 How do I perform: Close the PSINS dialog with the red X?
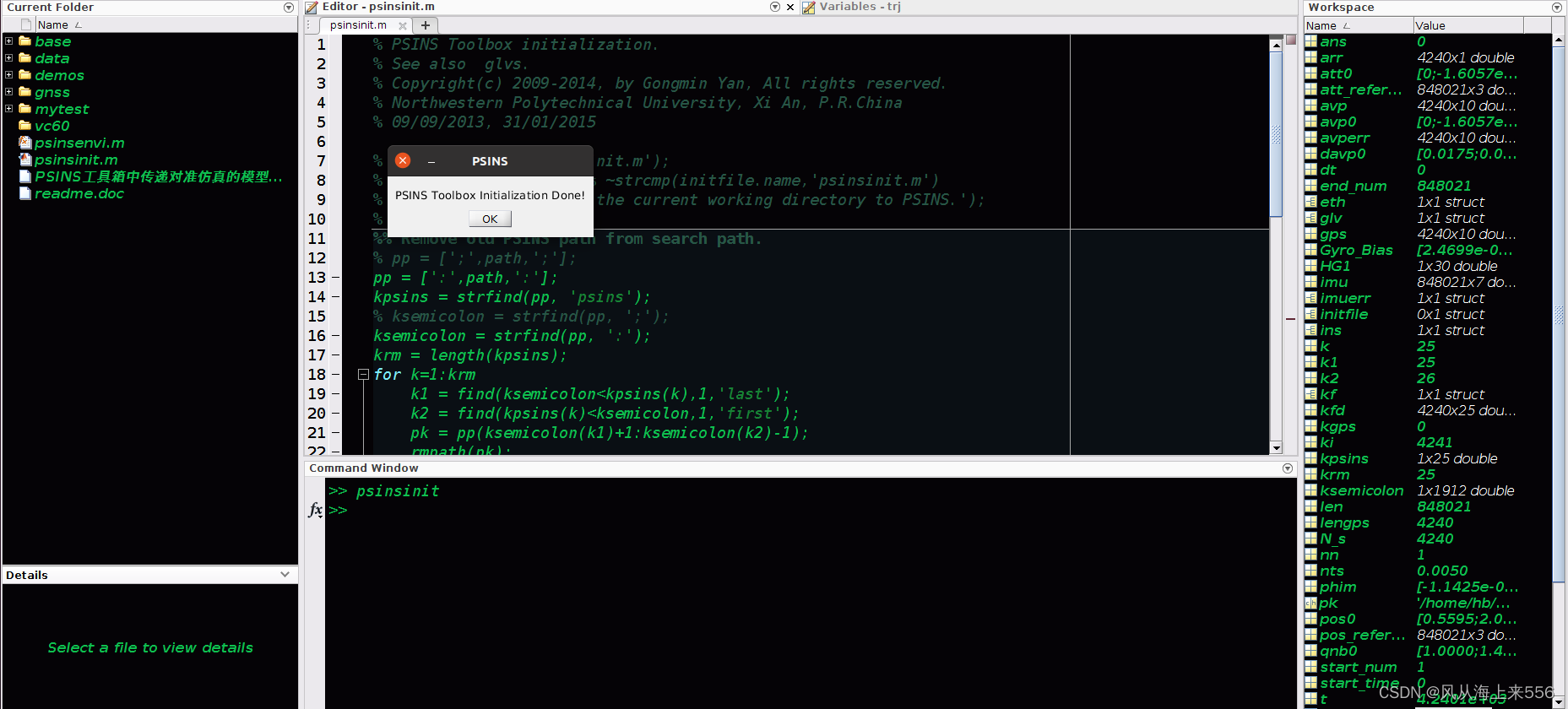pos(403,160)
